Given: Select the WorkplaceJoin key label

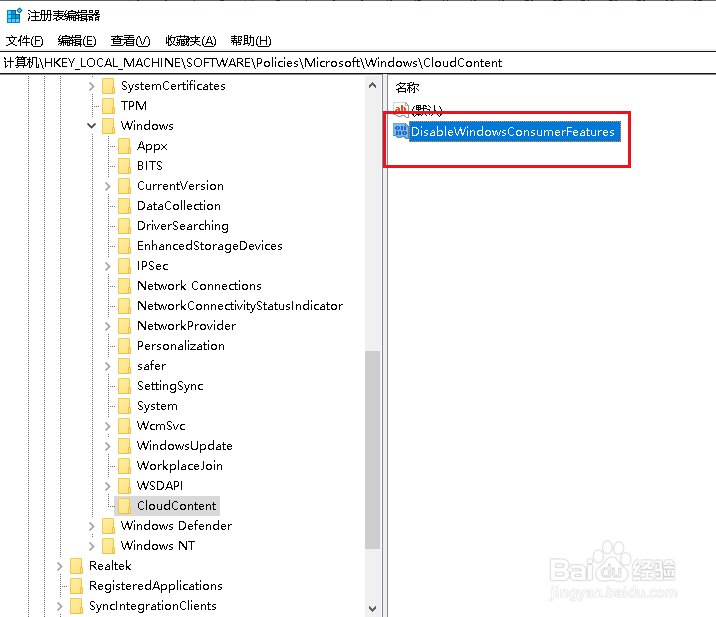Looking at the screenshot, I should 179,466.
